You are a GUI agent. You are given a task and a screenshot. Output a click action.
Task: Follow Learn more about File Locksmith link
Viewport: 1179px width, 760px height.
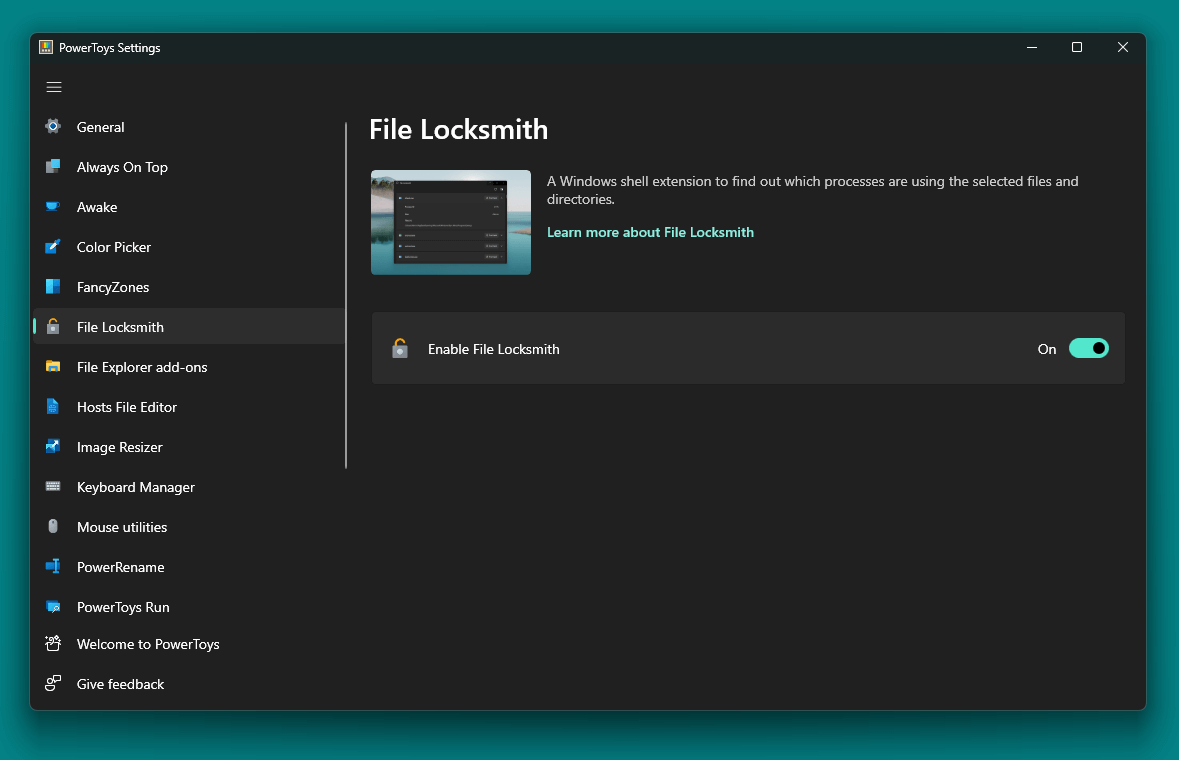tap(650, 232)
